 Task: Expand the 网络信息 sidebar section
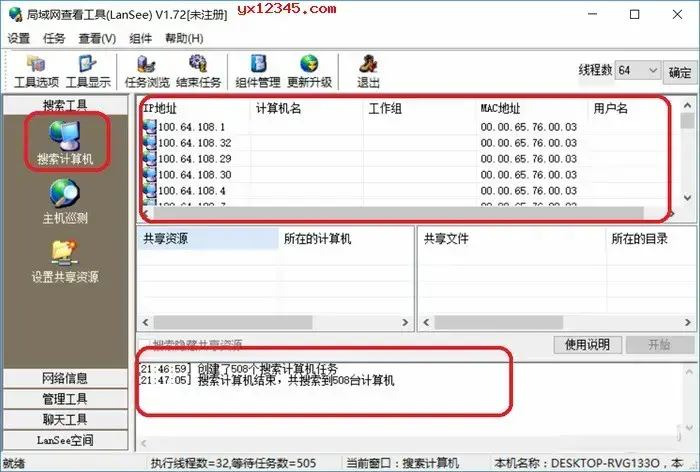coord(65,378)
